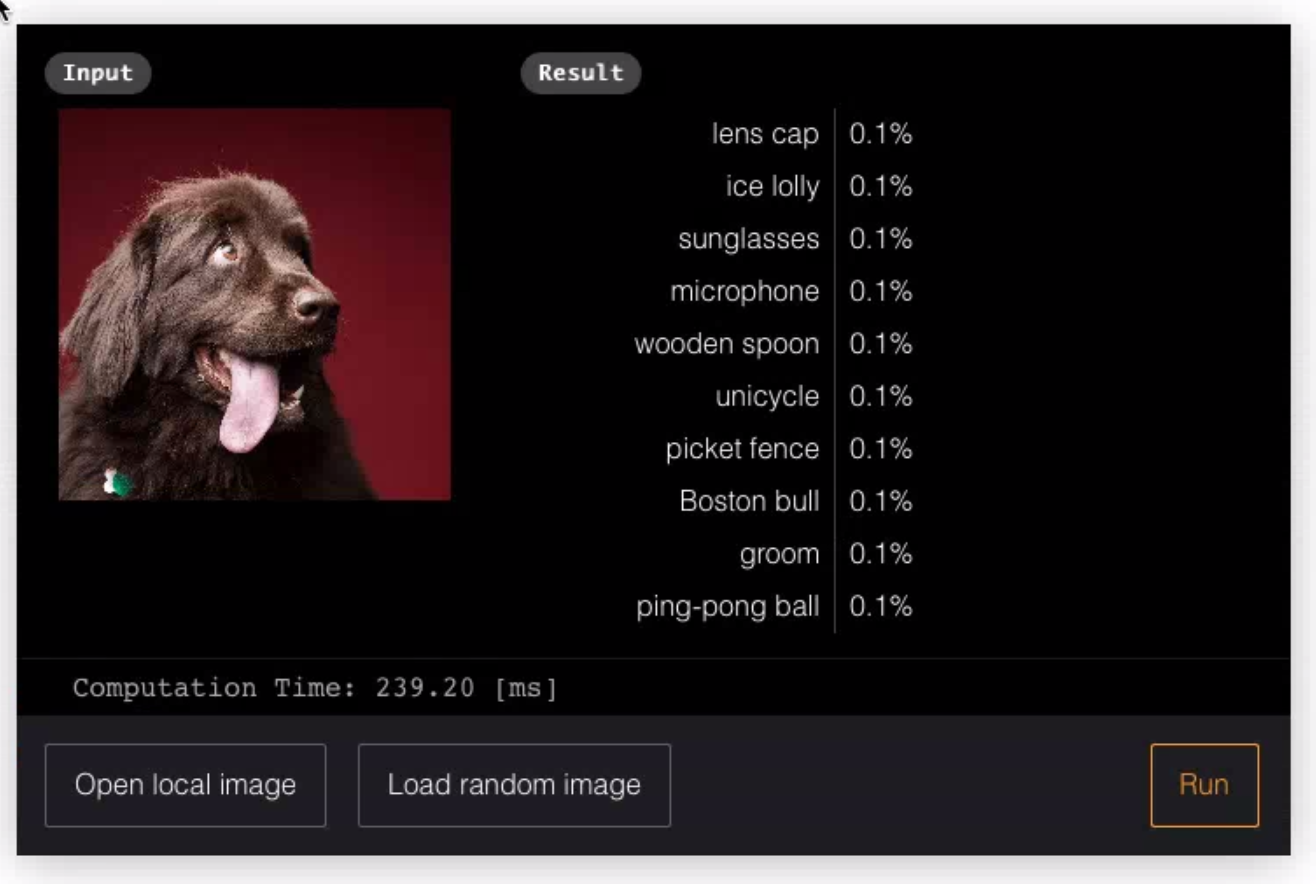Click the Boston bull result label
Image resolution: width=1316 pixels, height=884 pixels.
click(749, 501)
